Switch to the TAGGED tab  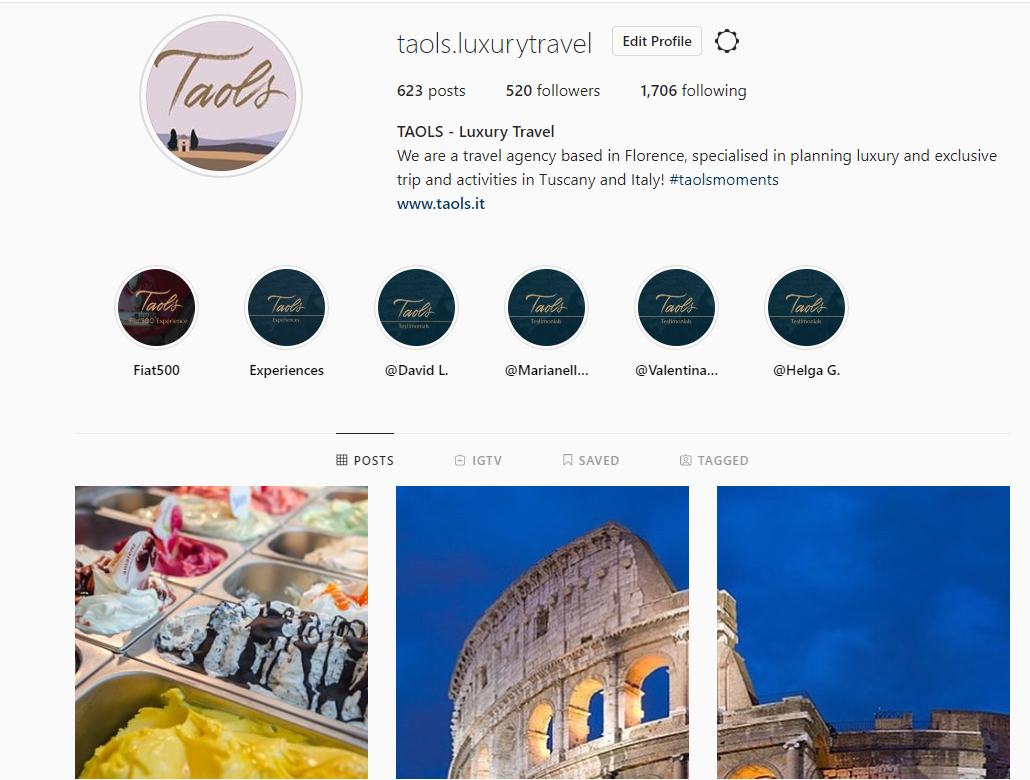[x=714, y=461]
